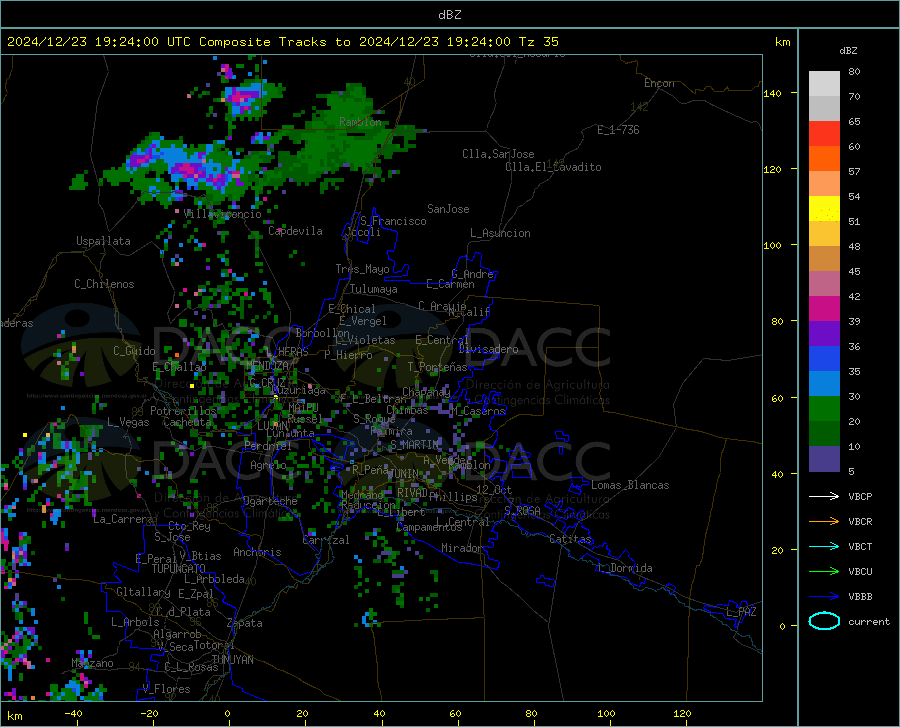
Task: Click the VBCP legend text label
Action: click(860, 496)
